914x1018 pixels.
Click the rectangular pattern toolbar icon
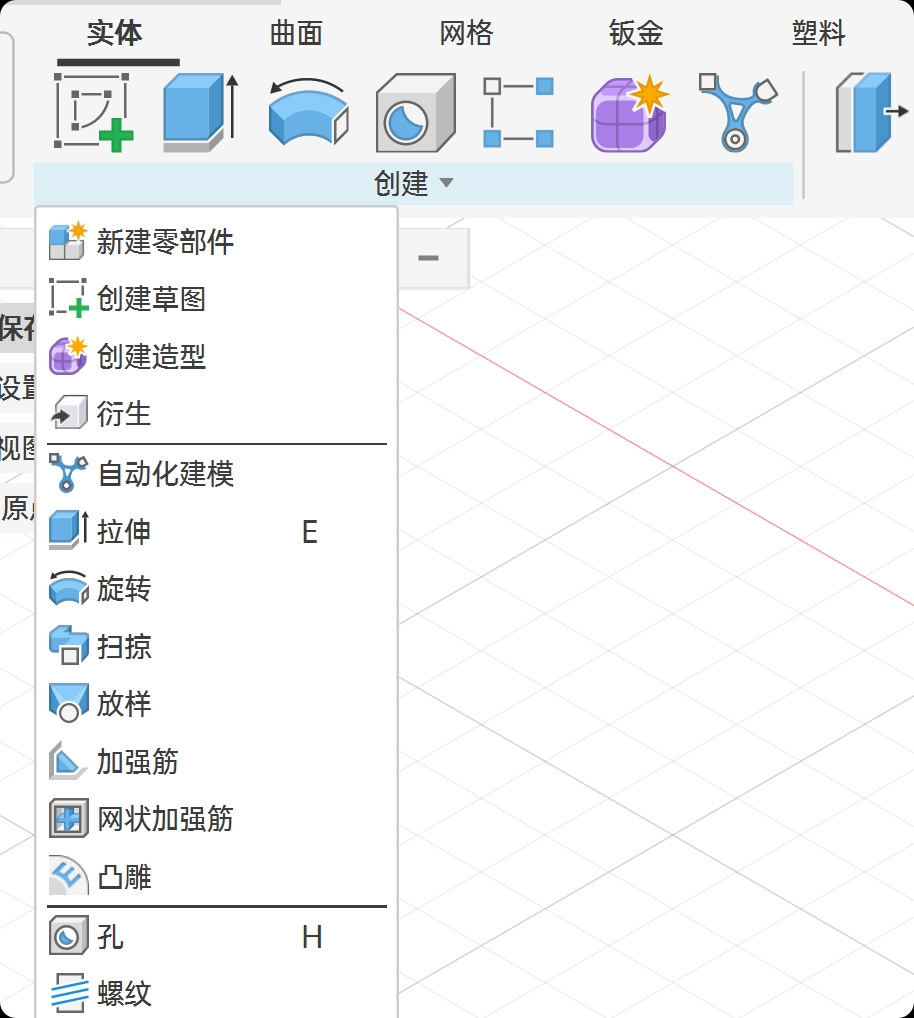click(519, 112)
